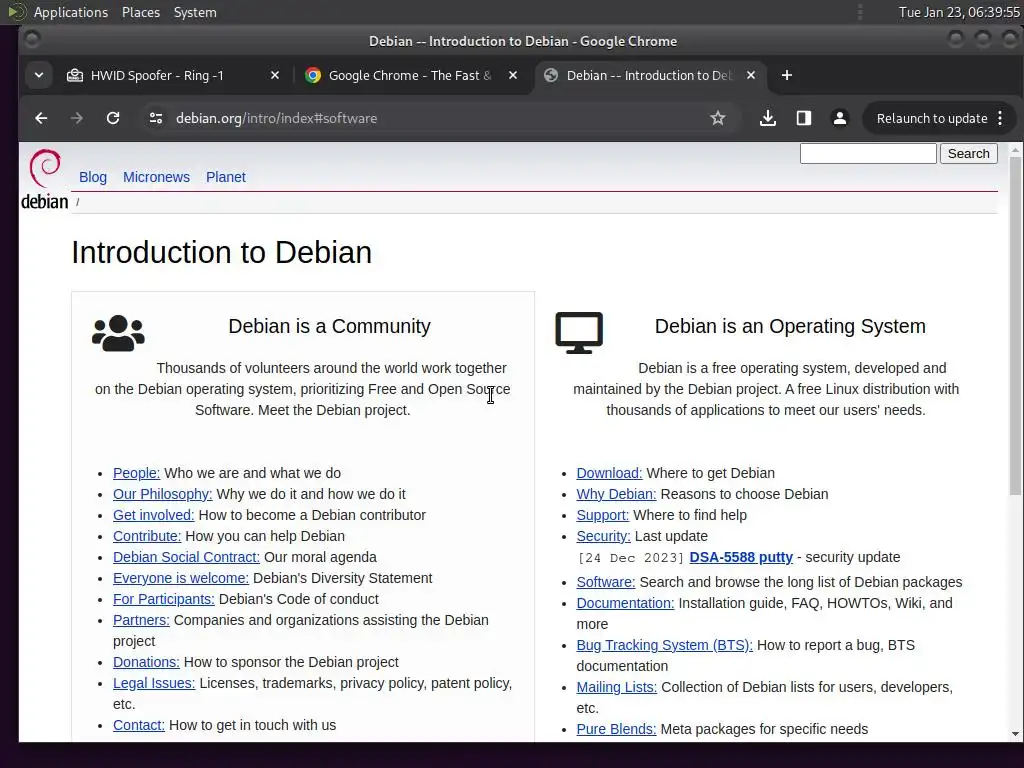The height and width of the screenshot is (768, 1024).
Task: Bookmark this page with the star icon
Action: click(718, 118)
